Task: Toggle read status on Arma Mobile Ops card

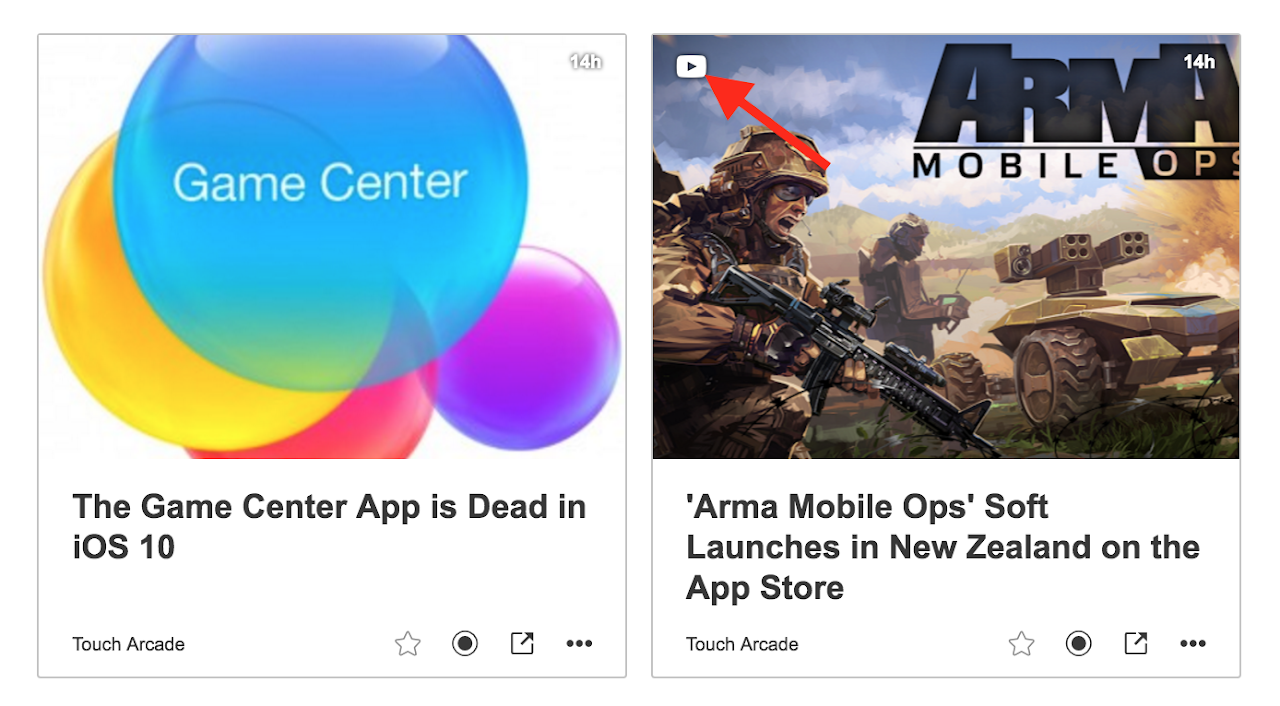Action: coord(1078,643)
